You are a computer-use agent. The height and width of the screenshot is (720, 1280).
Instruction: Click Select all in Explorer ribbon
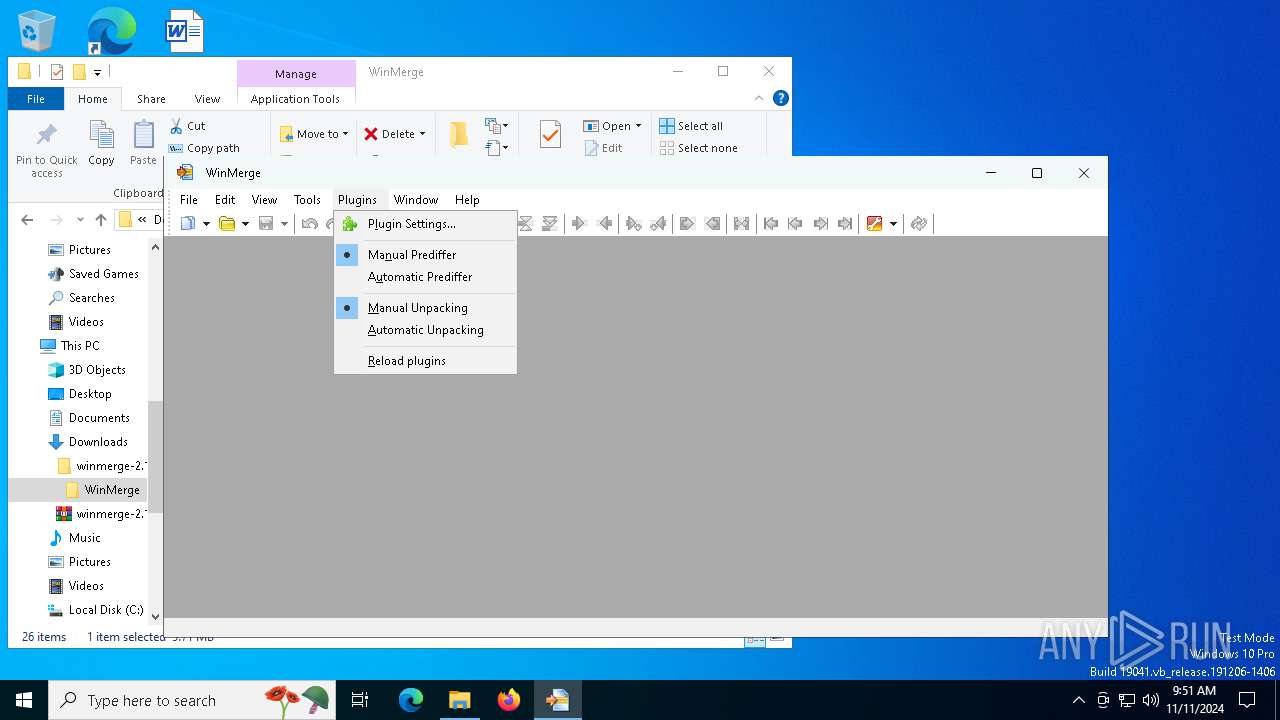click(691, 126)
